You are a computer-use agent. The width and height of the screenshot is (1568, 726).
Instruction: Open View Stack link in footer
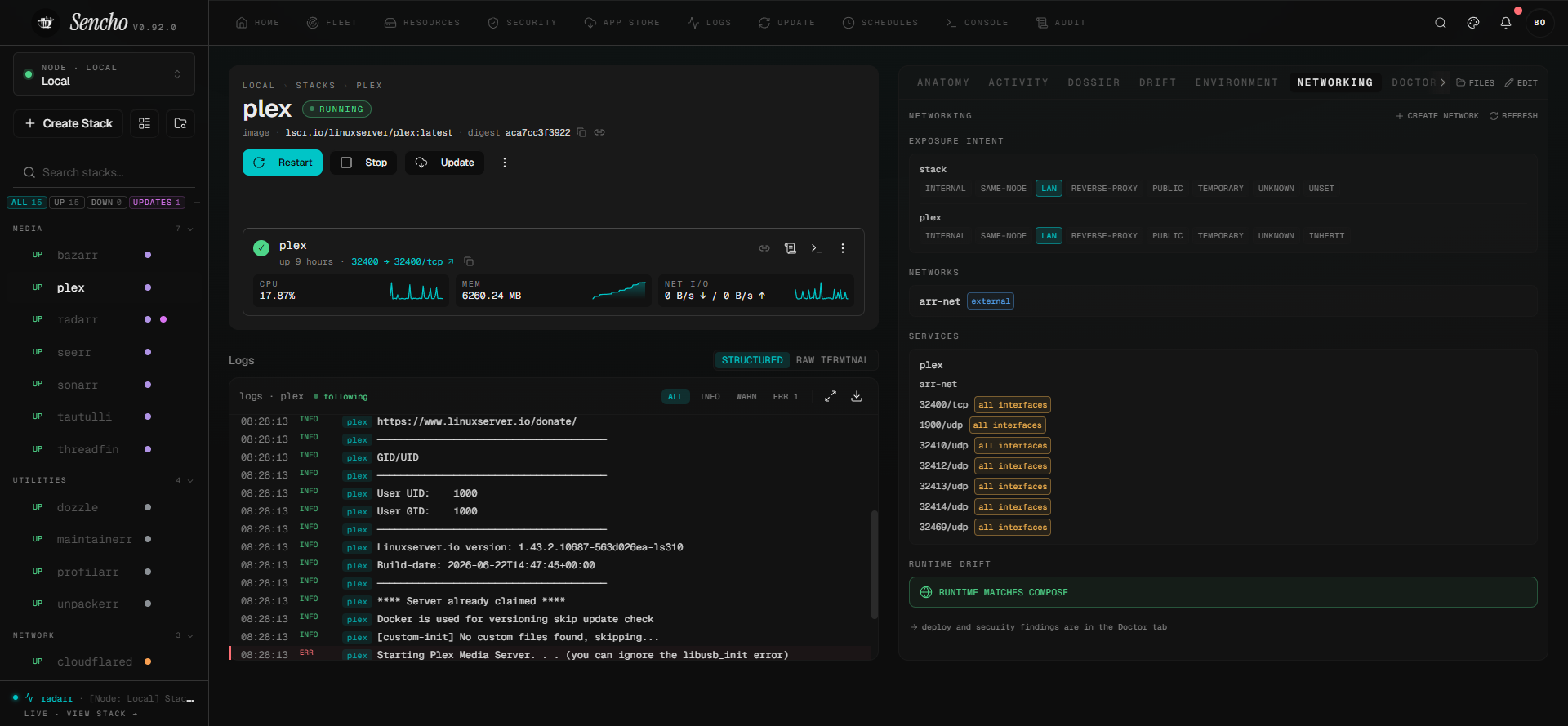[x=102, y=714]
